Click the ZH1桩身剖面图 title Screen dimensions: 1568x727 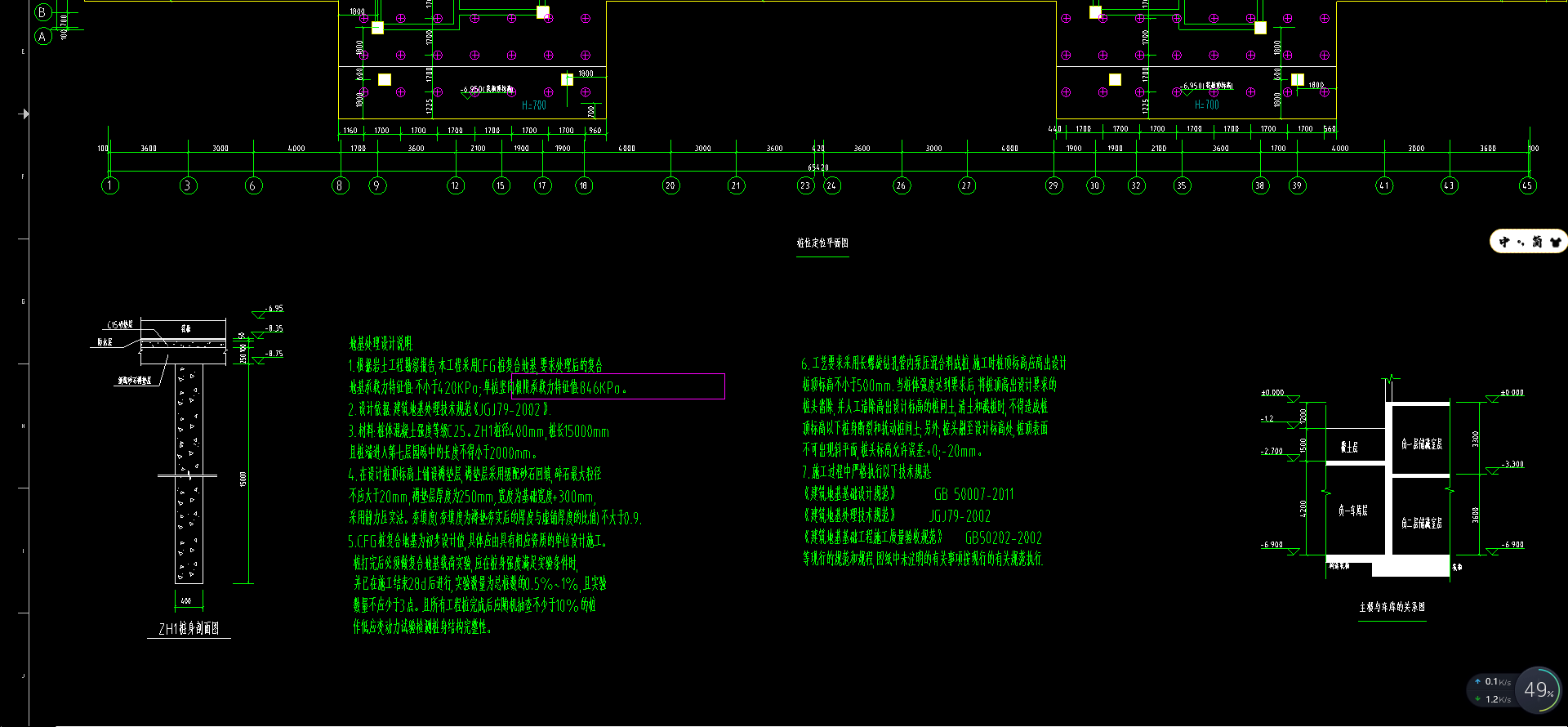click(x=189, y=628)
